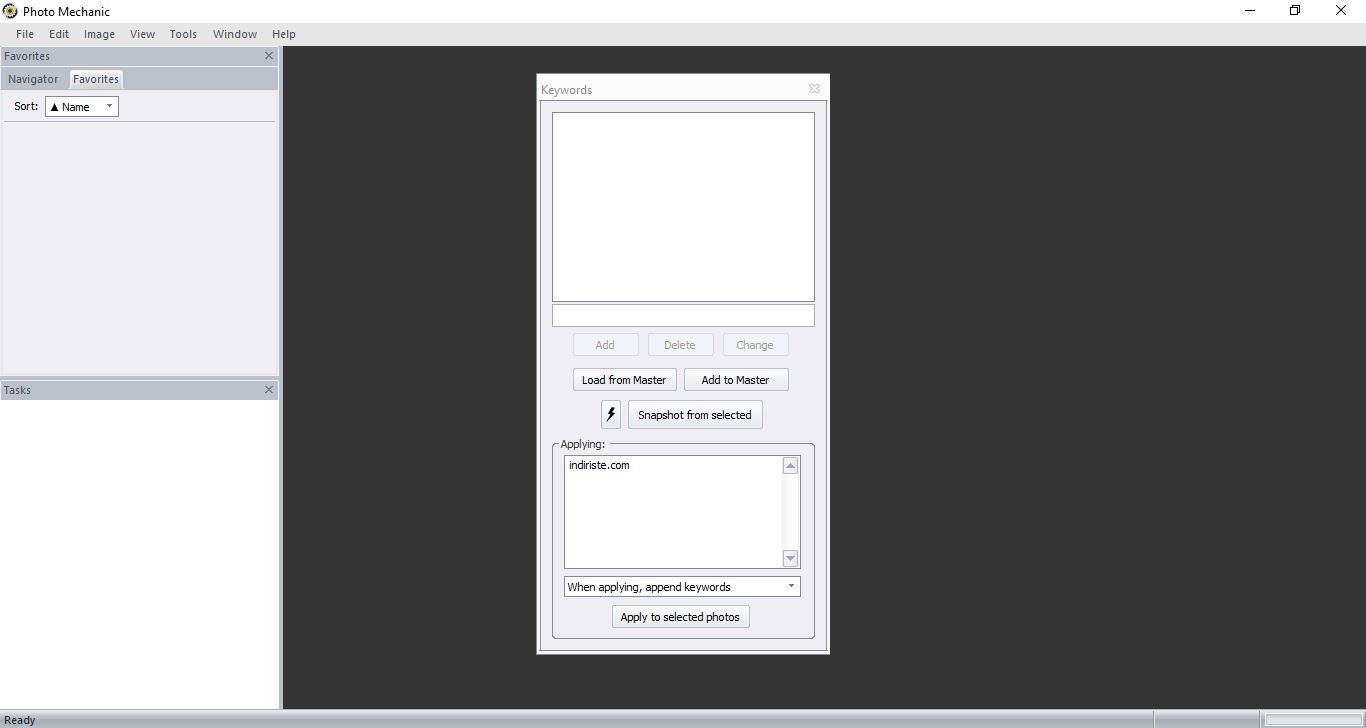Open the Image menu

point(99,34)
